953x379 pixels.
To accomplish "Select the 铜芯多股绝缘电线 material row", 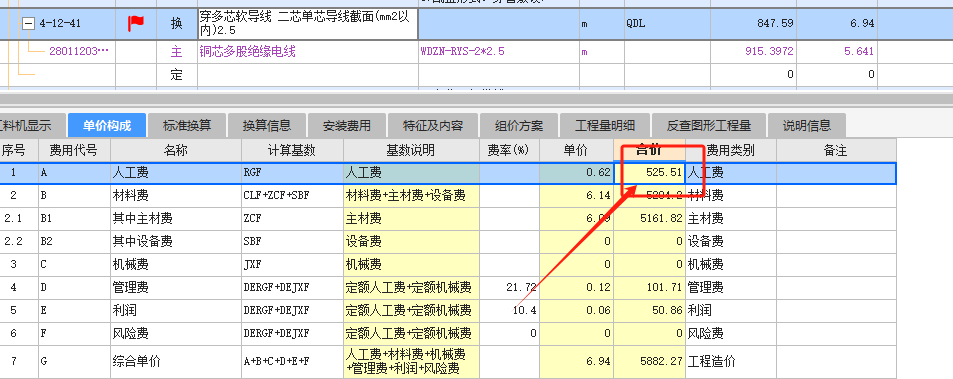I will point(308,52).
